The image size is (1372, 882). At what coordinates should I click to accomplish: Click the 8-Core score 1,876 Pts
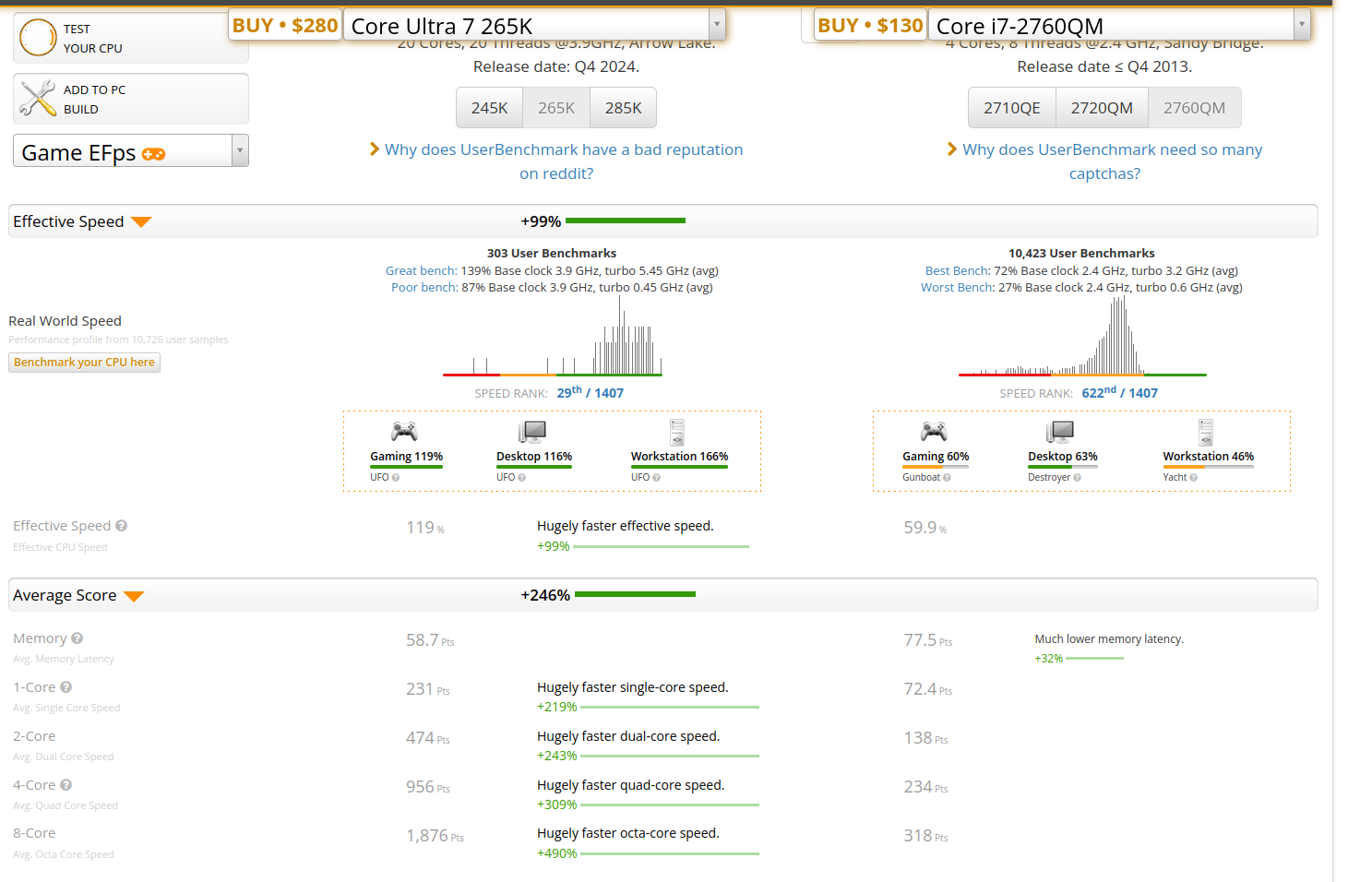coord(435,836)
